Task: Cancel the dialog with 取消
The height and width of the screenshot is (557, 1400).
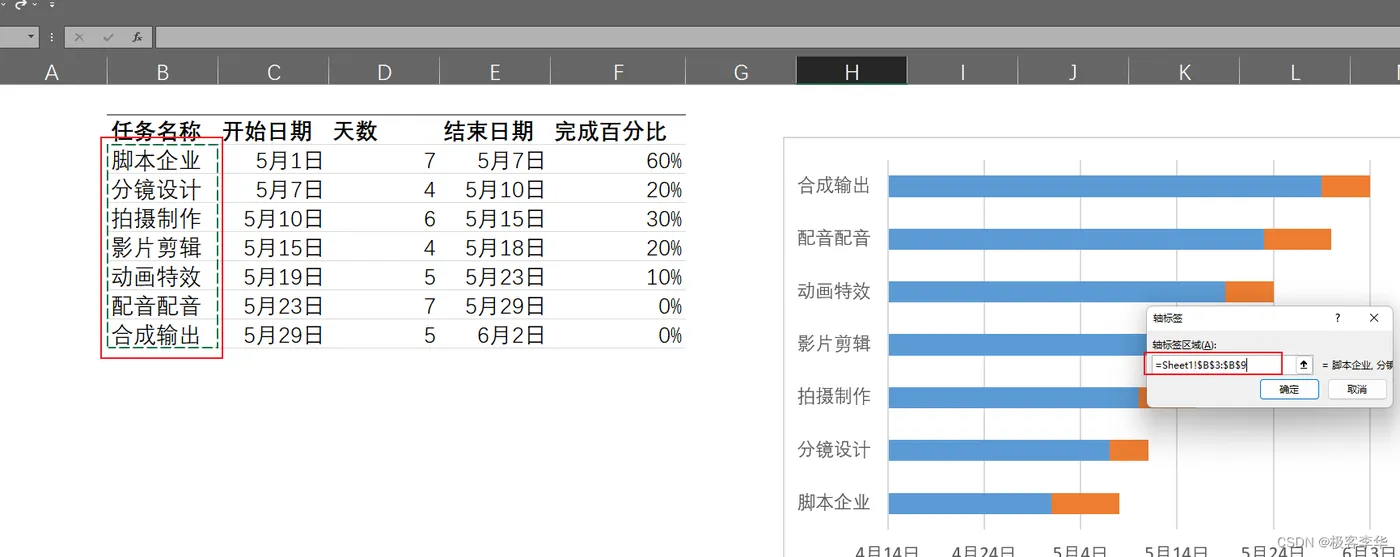Action: (1357, 389)
